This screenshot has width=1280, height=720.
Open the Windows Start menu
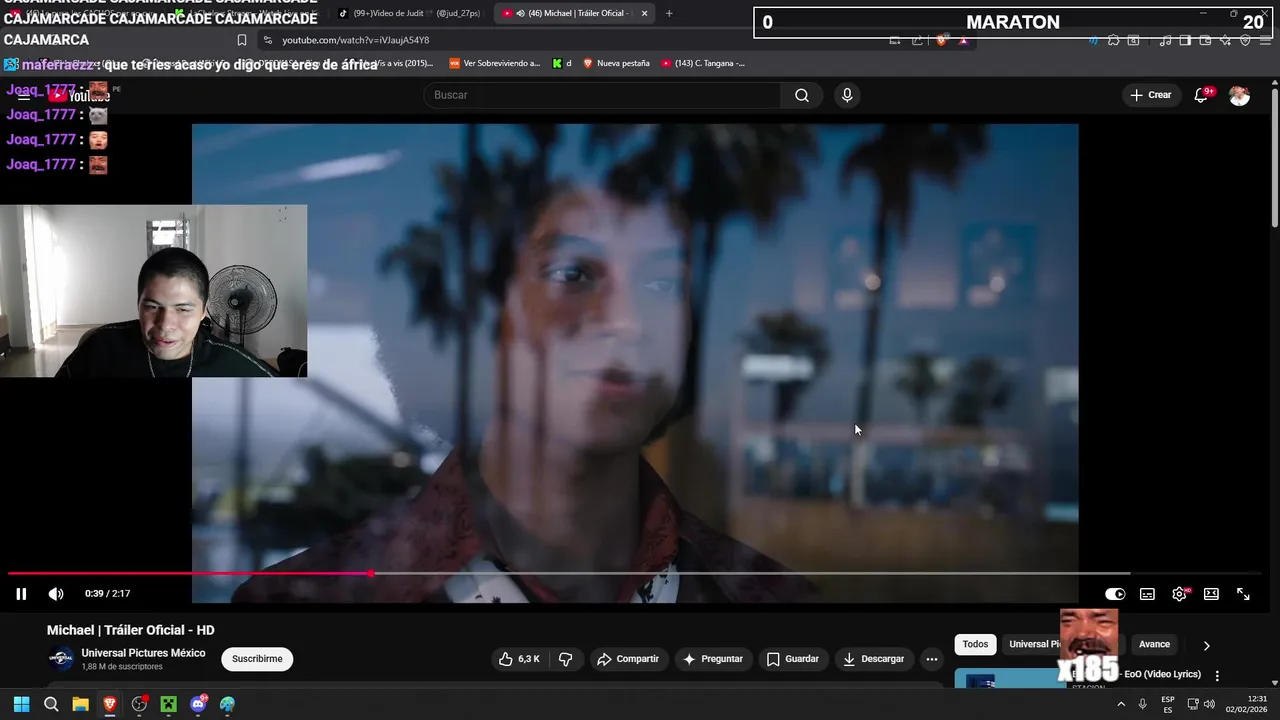pyautogui.click(x=21, y=704)
